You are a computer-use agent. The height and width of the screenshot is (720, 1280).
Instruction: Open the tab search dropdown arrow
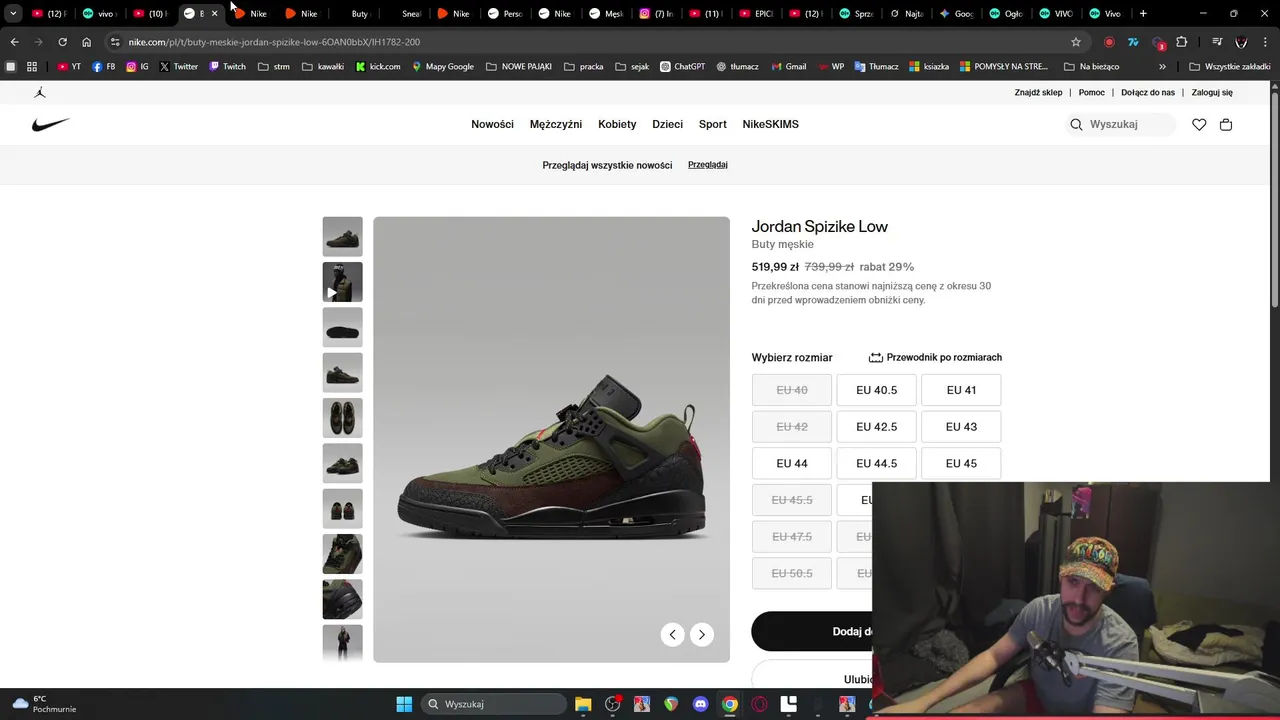13,14
